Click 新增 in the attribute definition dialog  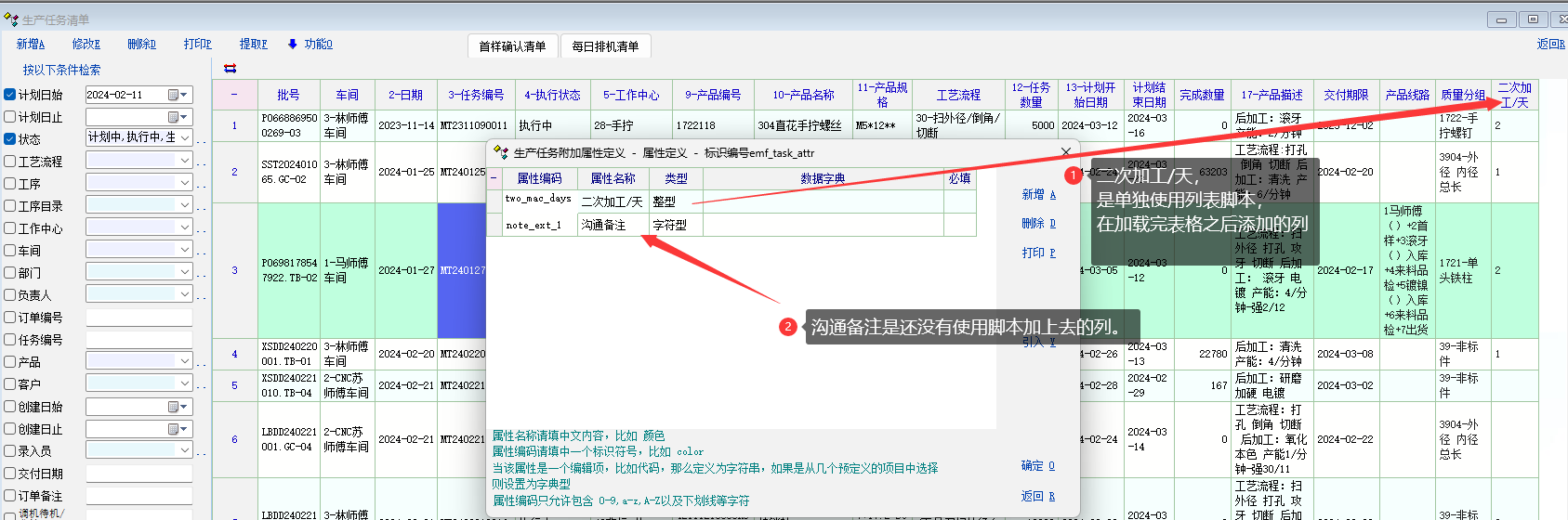coord(1038,195)
